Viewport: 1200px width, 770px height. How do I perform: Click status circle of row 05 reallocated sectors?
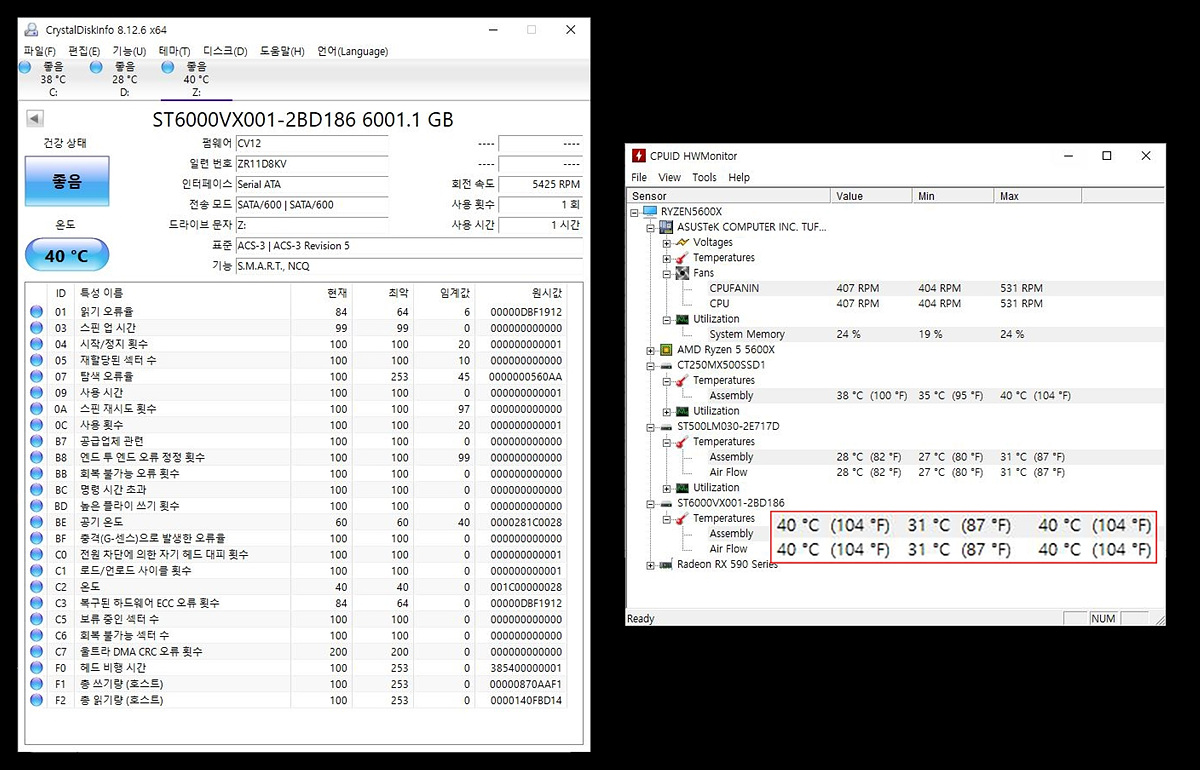(x=37, y=360)
